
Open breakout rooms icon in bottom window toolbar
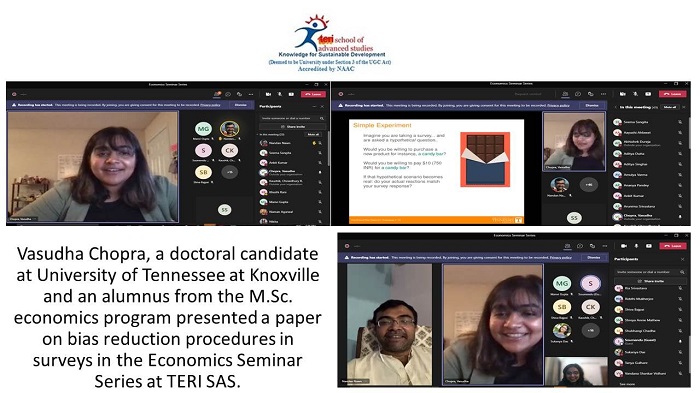coord(592,246)
